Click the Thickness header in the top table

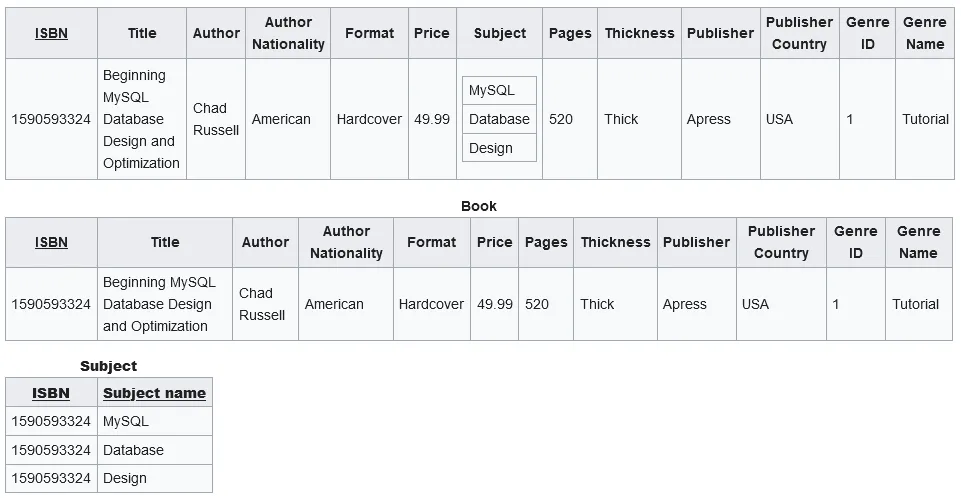coord(639,33)
